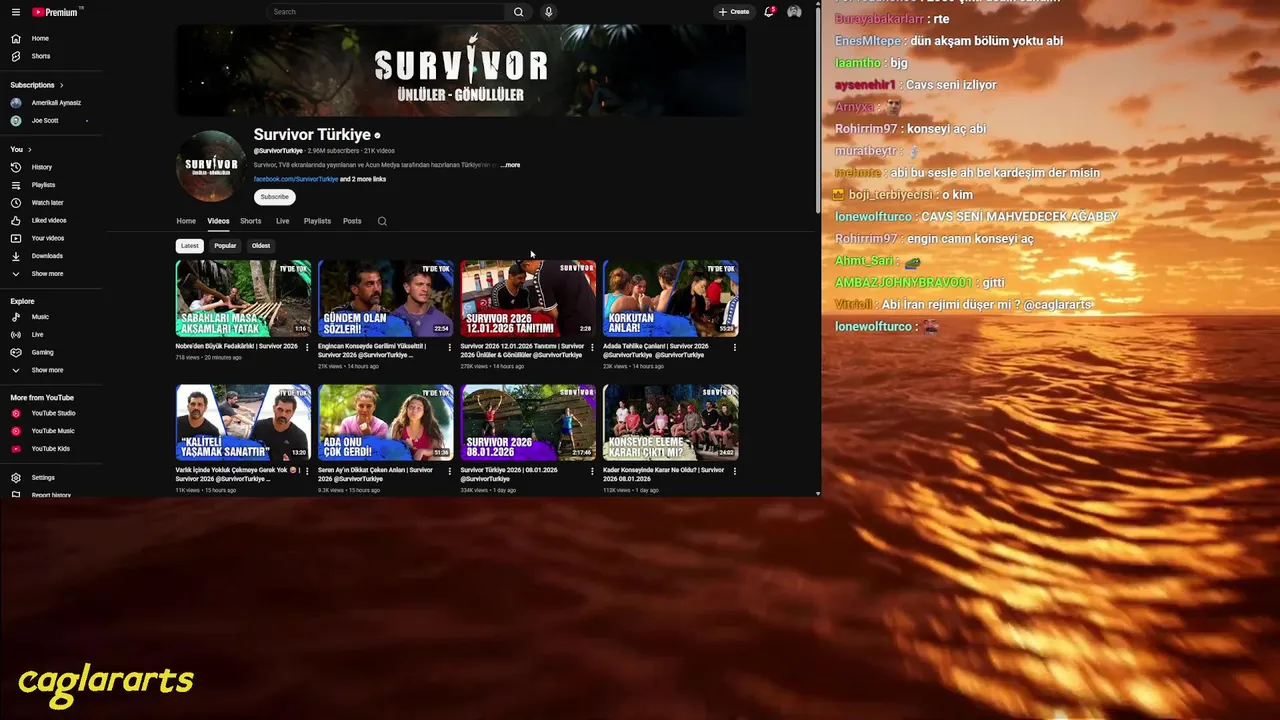Switch to channel Home tab
The height and width of the screenshot is (720, 1280).
pos(186,221)
